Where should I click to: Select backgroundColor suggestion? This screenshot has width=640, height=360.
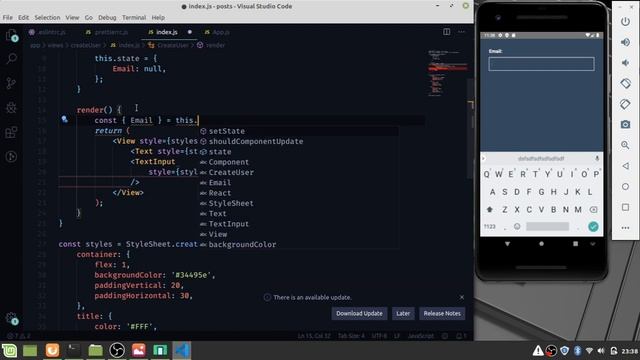[299, 244]
